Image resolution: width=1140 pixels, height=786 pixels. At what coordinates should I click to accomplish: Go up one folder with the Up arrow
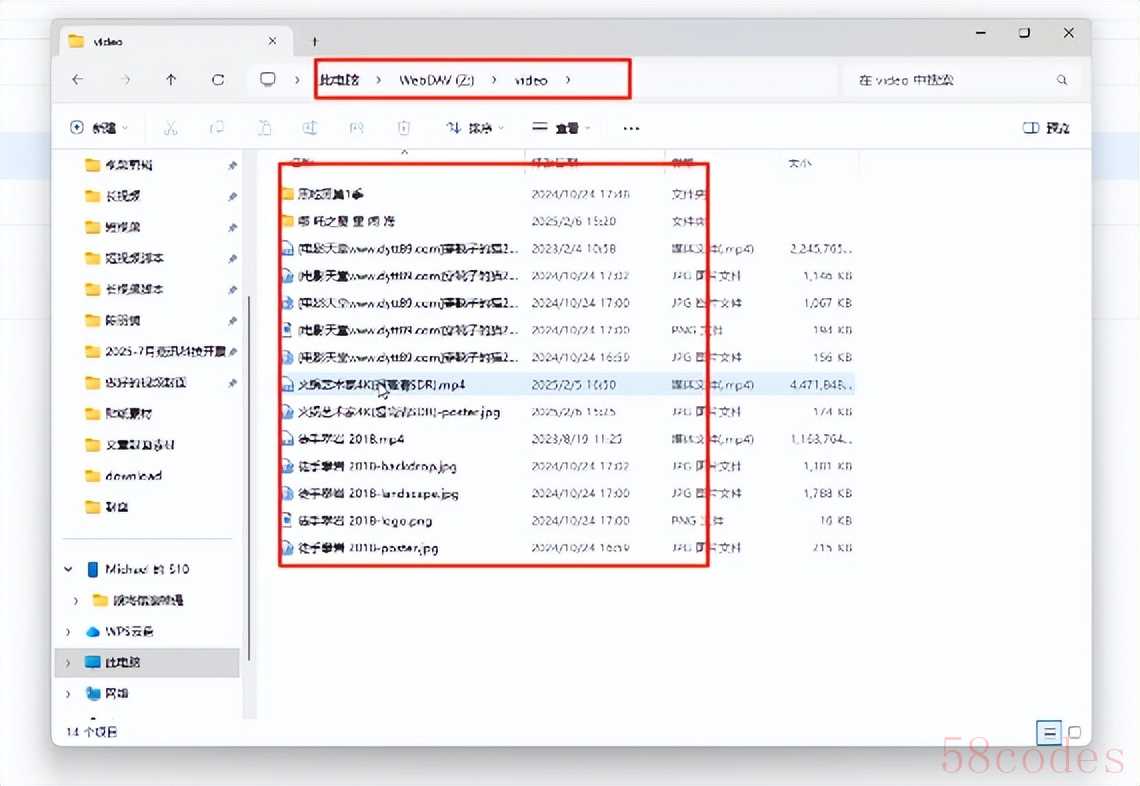171,80
